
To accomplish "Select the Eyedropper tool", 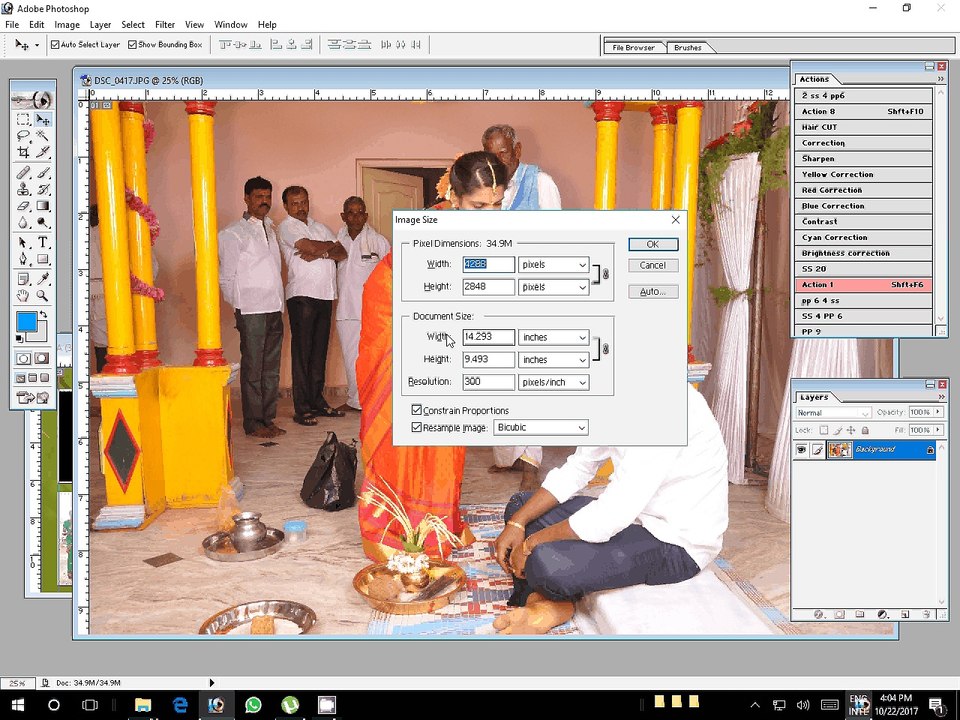I will pos(42,280).
